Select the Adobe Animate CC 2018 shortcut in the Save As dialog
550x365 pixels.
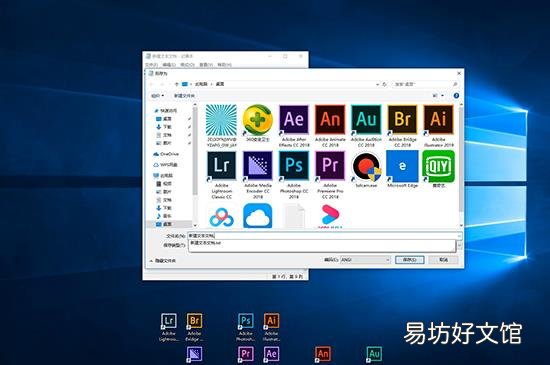330,126
